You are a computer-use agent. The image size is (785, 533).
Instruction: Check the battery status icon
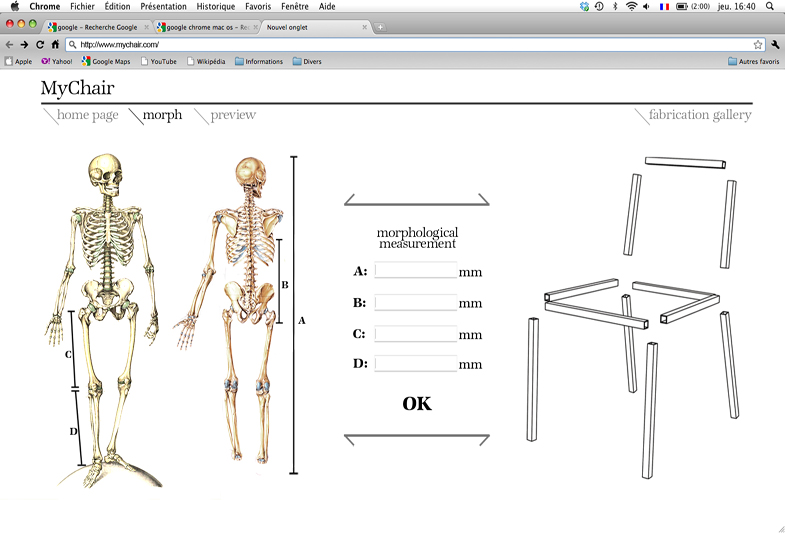click(682, 7)
